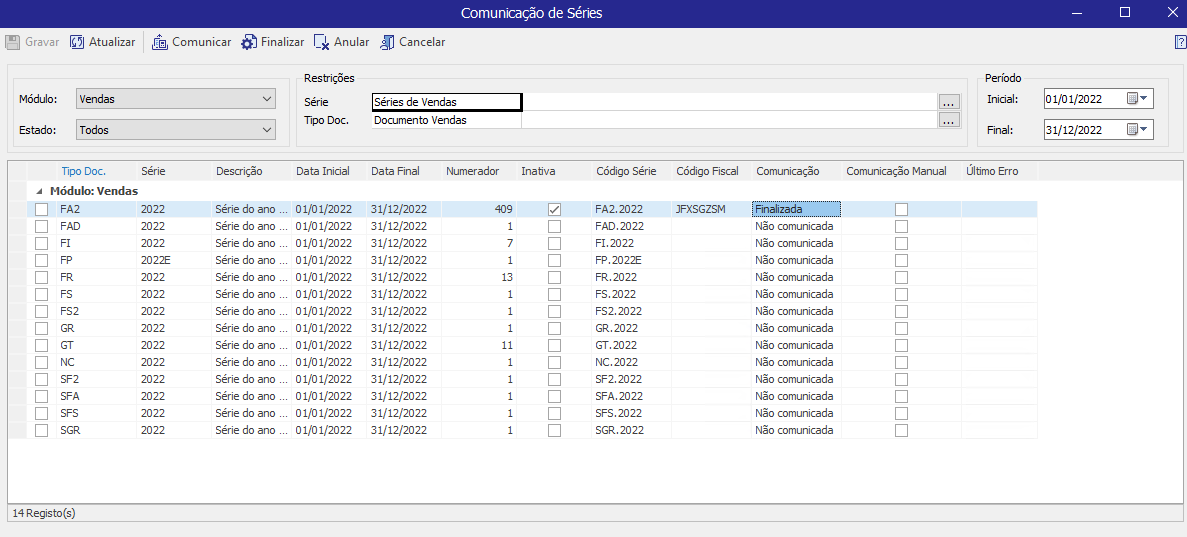This screenshot has height=537, width=1187.
Task: Click the Finalizar gear icon
Action: click(x=249, y=42)
